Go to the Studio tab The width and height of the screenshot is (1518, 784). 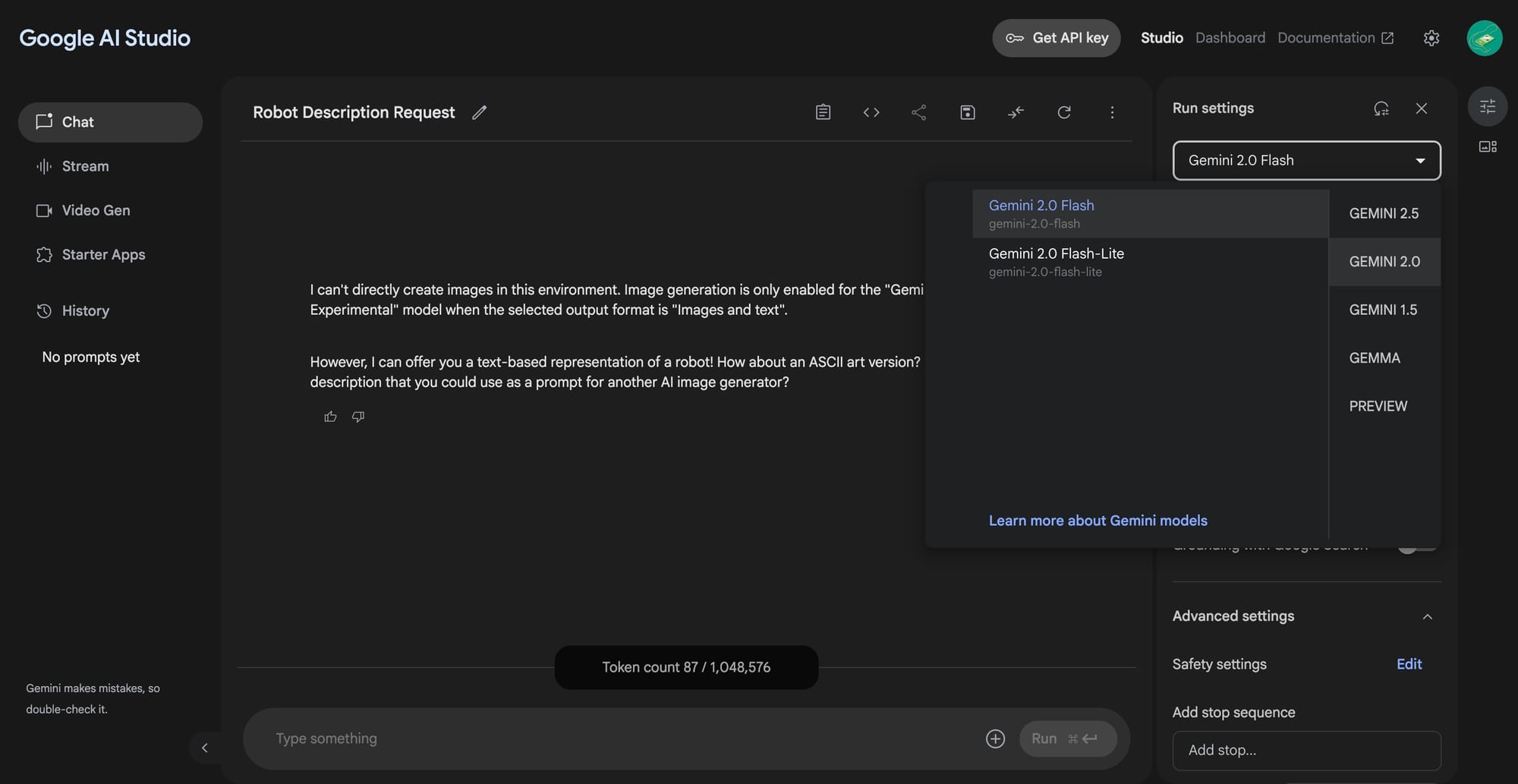(1161, 38)
